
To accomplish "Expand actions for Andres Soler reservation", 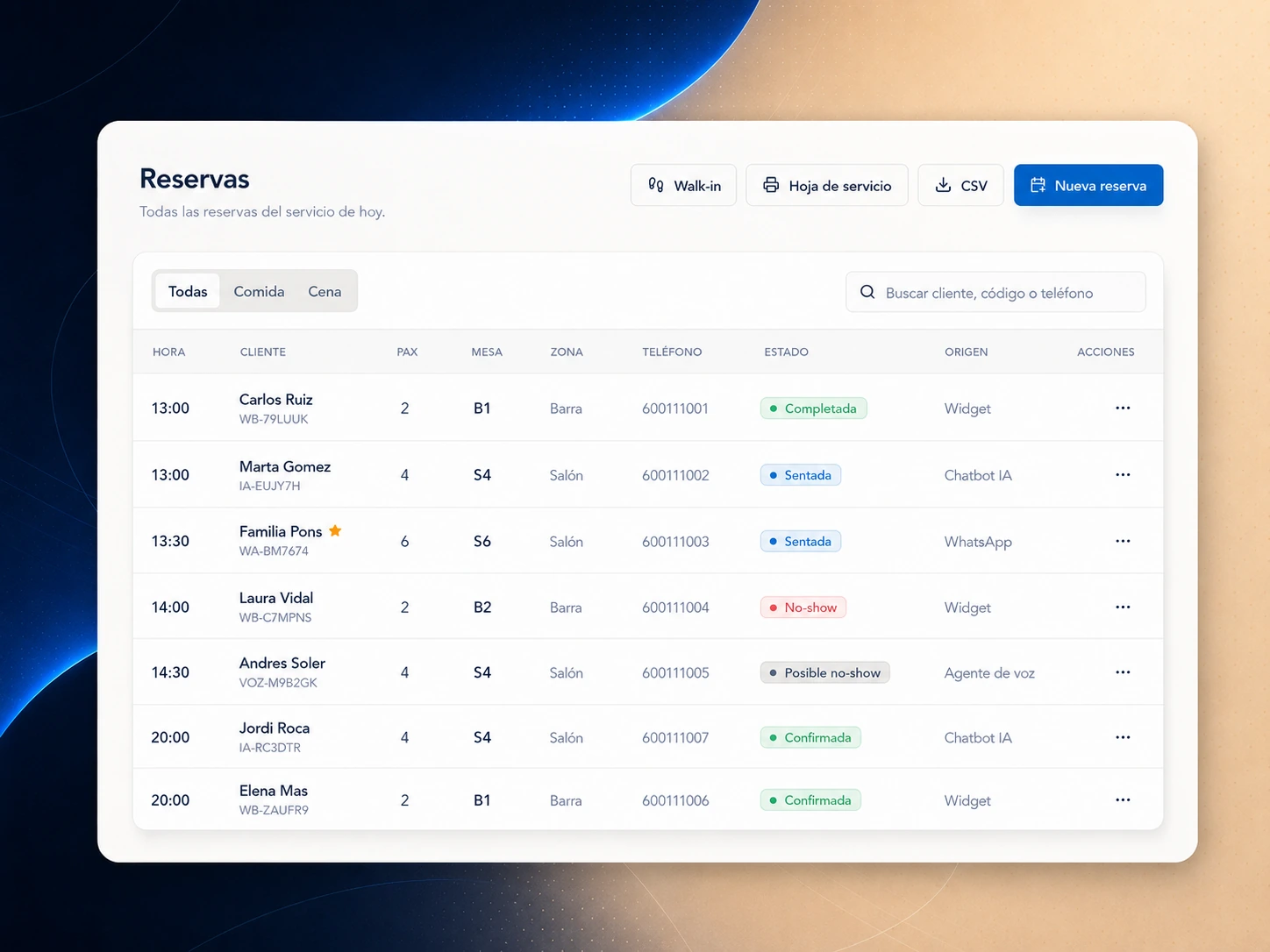I will 1123,672.
